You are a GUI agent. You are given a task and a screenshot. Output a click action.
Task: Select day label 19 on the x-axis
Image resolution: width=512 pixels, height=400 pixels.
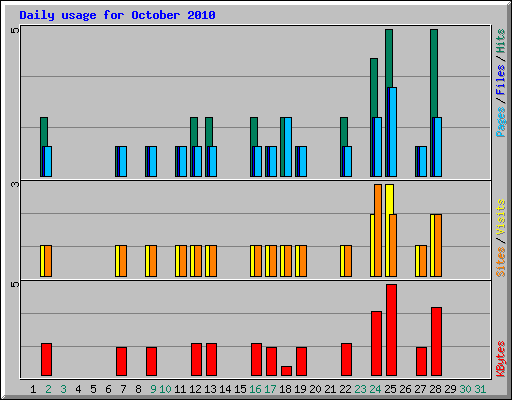point(300,389)
